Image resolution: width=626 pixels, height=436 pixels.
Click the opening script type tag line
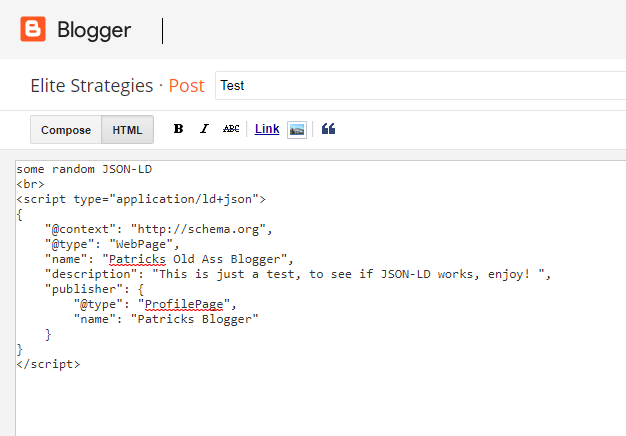[141, 199]
